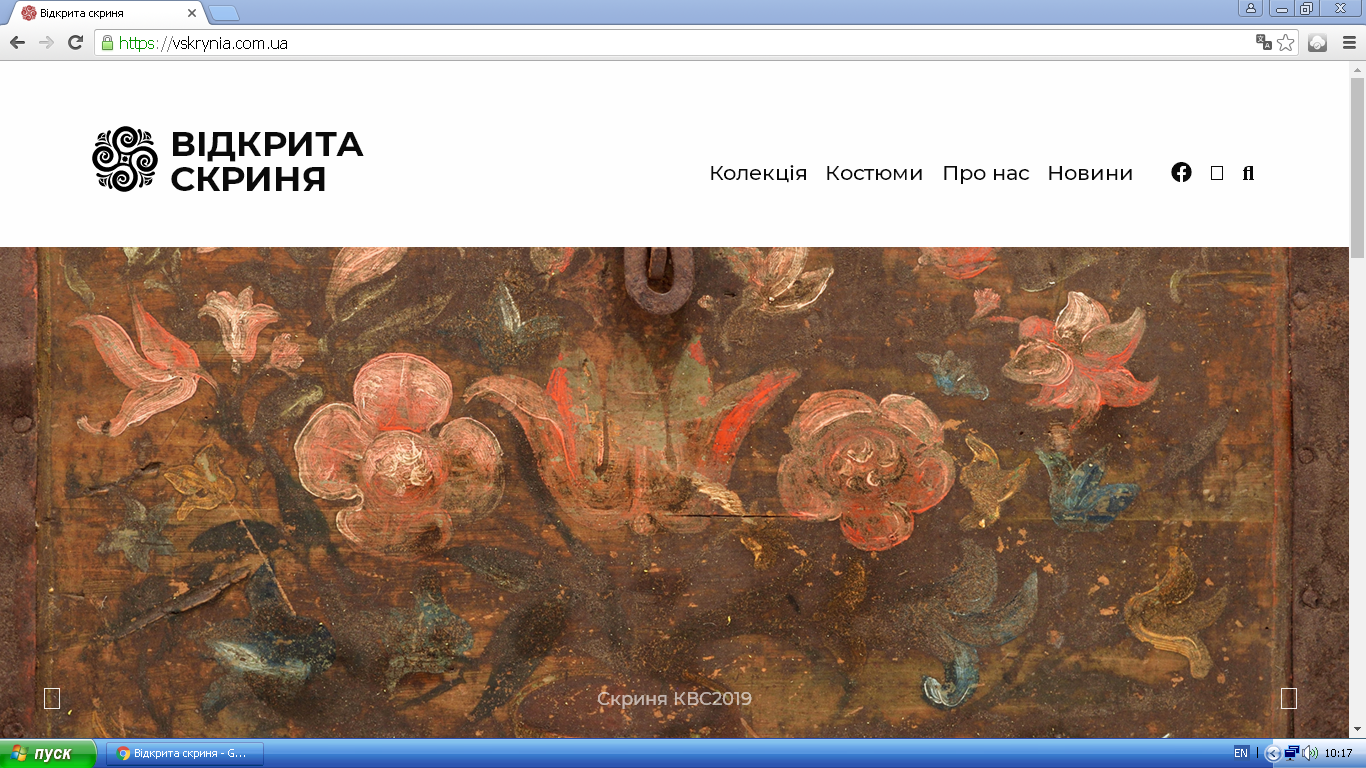Go back with the browser back arrow
This screenshot has height=768, width=1366.
[x=17, y=43]
